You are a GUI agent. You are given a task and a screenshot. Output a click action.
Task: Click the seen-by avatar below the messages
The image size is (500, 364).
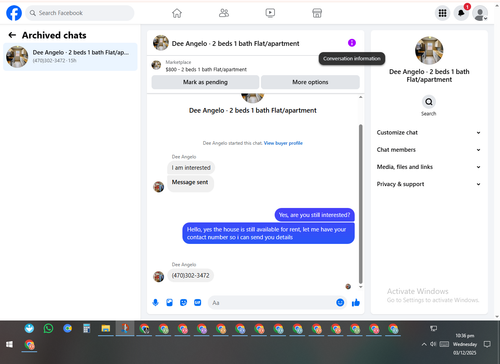coord(348,286)
